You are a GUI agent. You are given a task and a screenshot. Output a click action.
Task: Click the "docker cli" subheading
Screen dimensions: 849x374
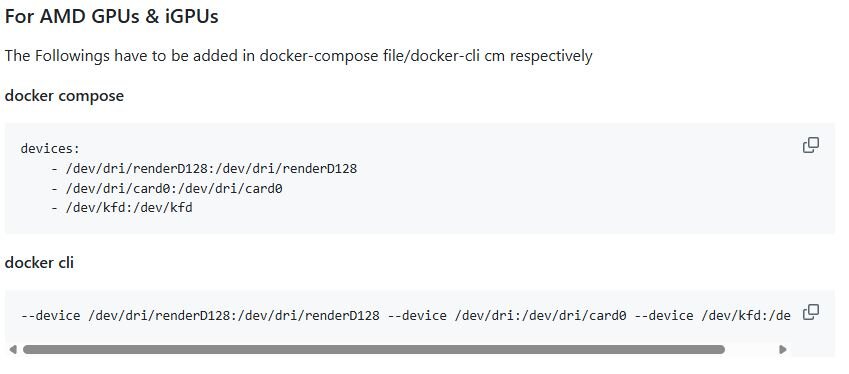coord(39,263)
